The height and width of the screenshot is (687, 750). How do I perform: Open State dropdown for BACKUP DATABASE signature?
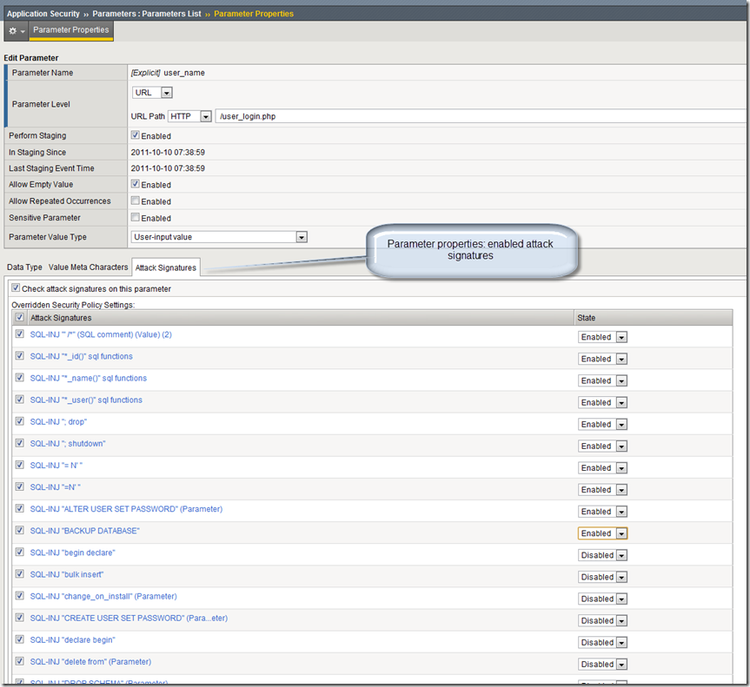click(602, 533)
